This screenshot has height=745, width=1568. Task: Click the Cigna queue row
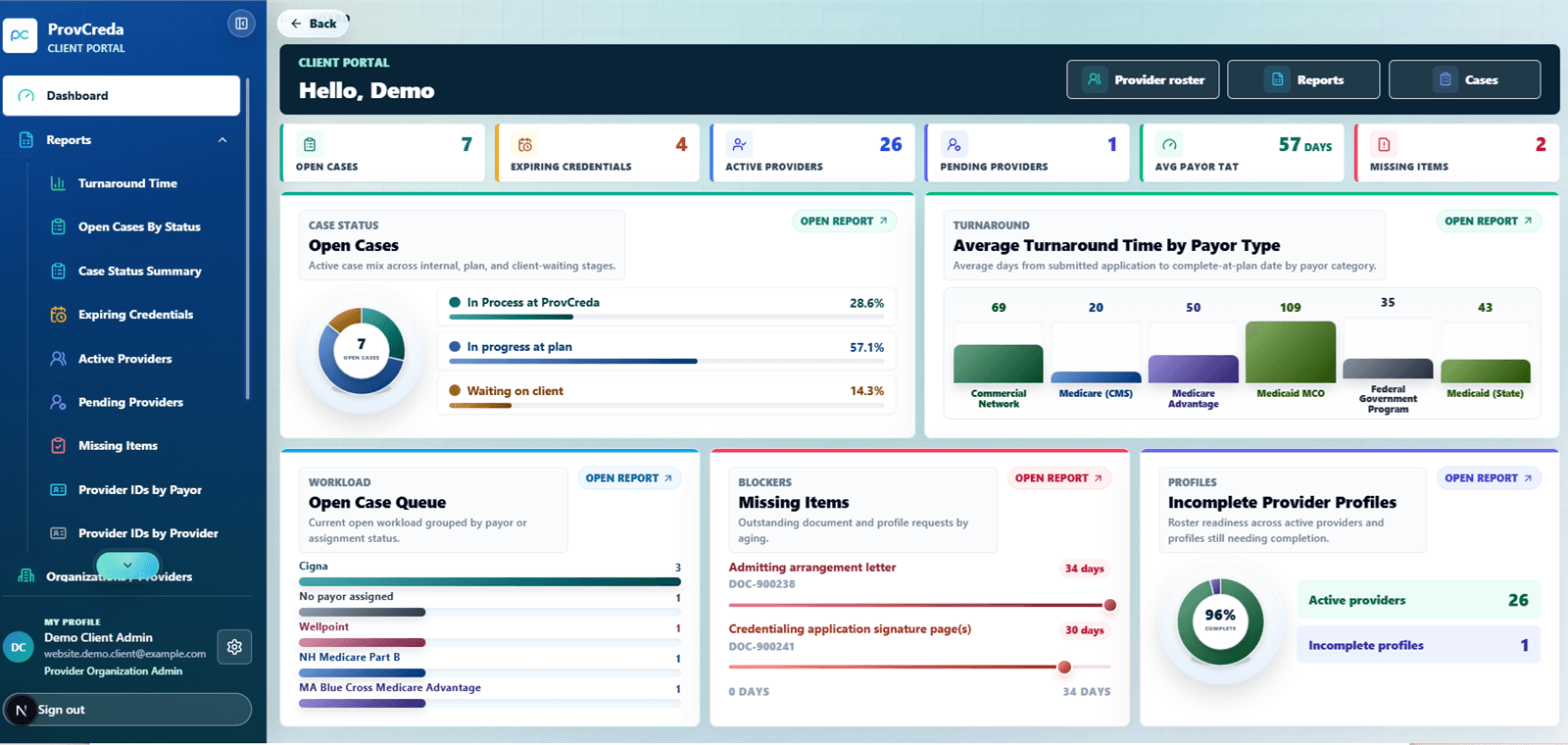click(x=490, y=573)
